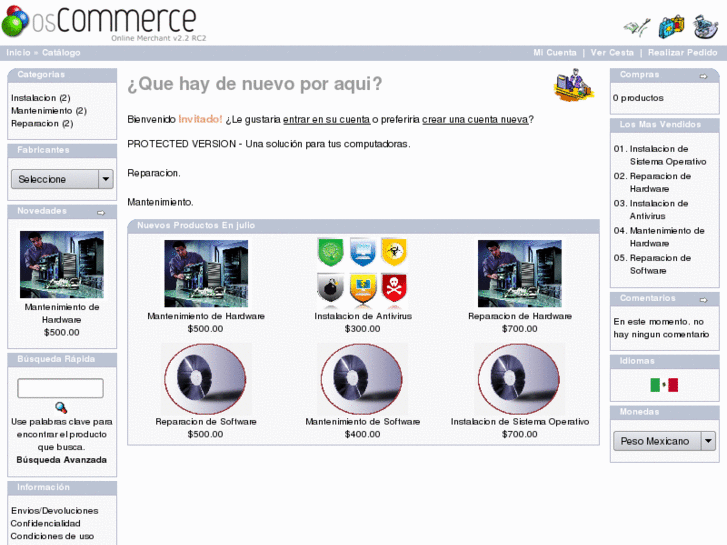The width and height of the screenshot is (727, 545).
Task: Open bestseller 04 Mantenimiento de Hardware
Action: (667, 237)
